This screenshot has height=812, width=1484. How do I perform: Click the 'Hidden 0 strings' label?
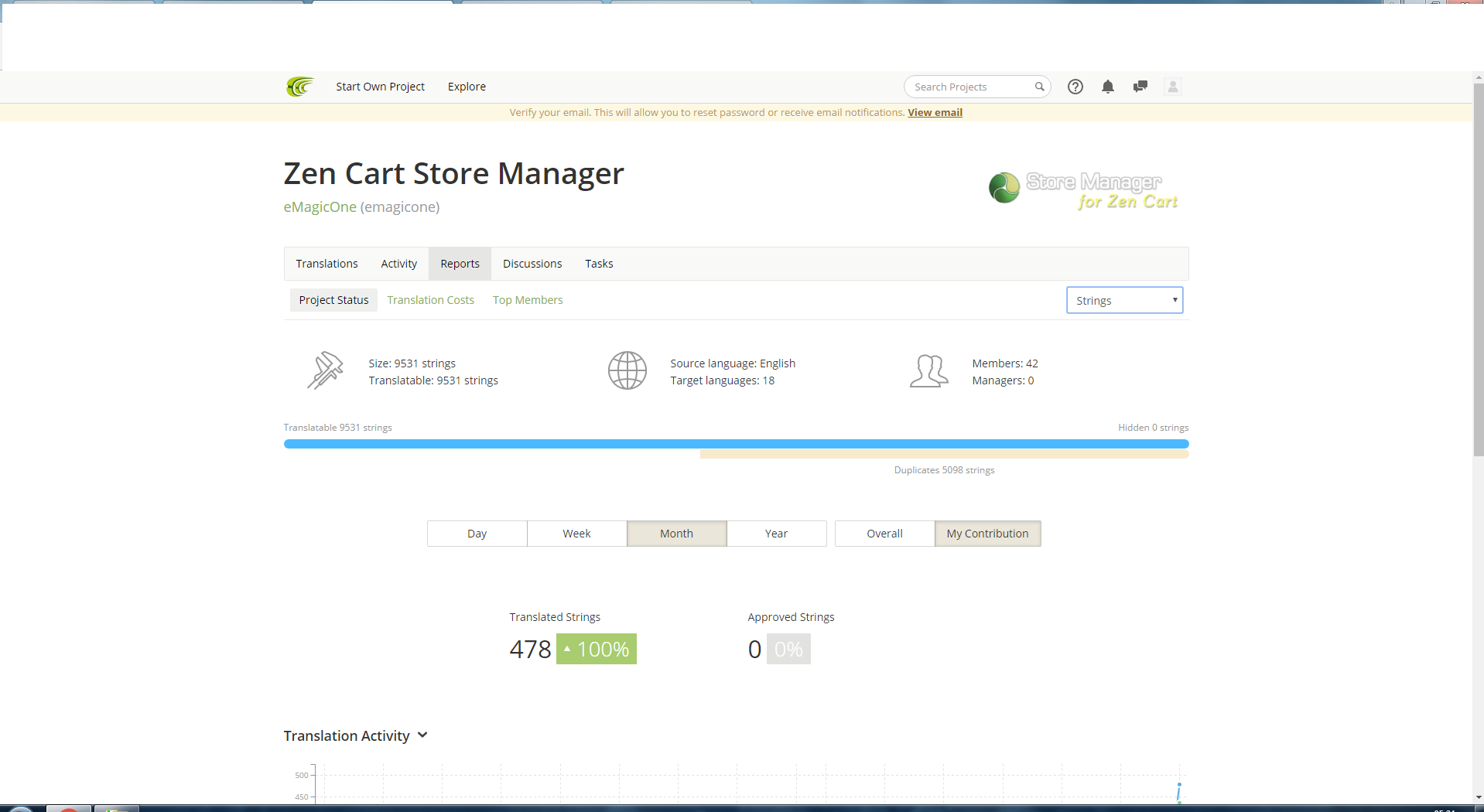click(x=1153, y=428)
